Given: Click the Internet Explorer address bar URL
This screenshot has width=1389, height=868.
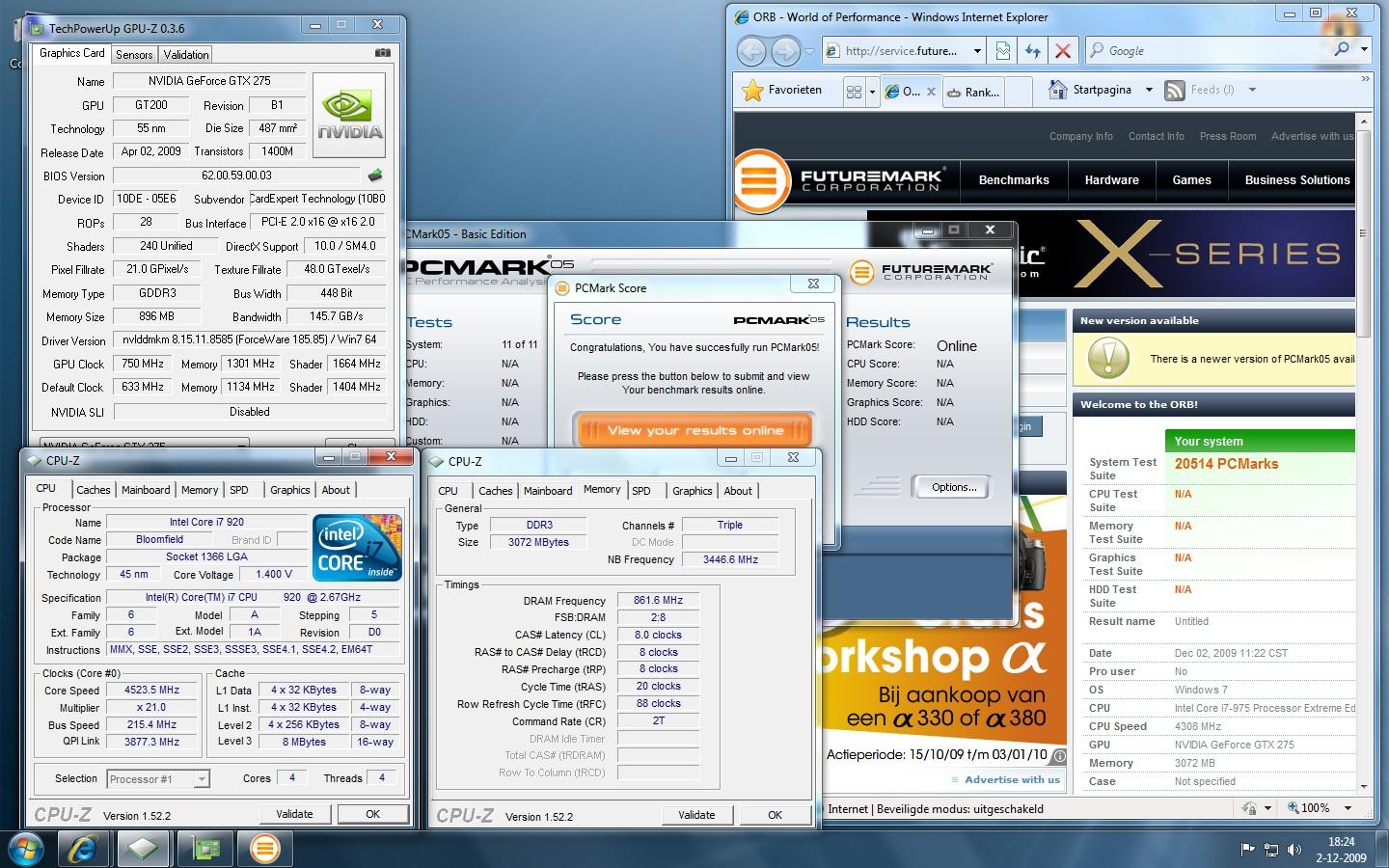Looking at the screenshot, I should [901, 51].
